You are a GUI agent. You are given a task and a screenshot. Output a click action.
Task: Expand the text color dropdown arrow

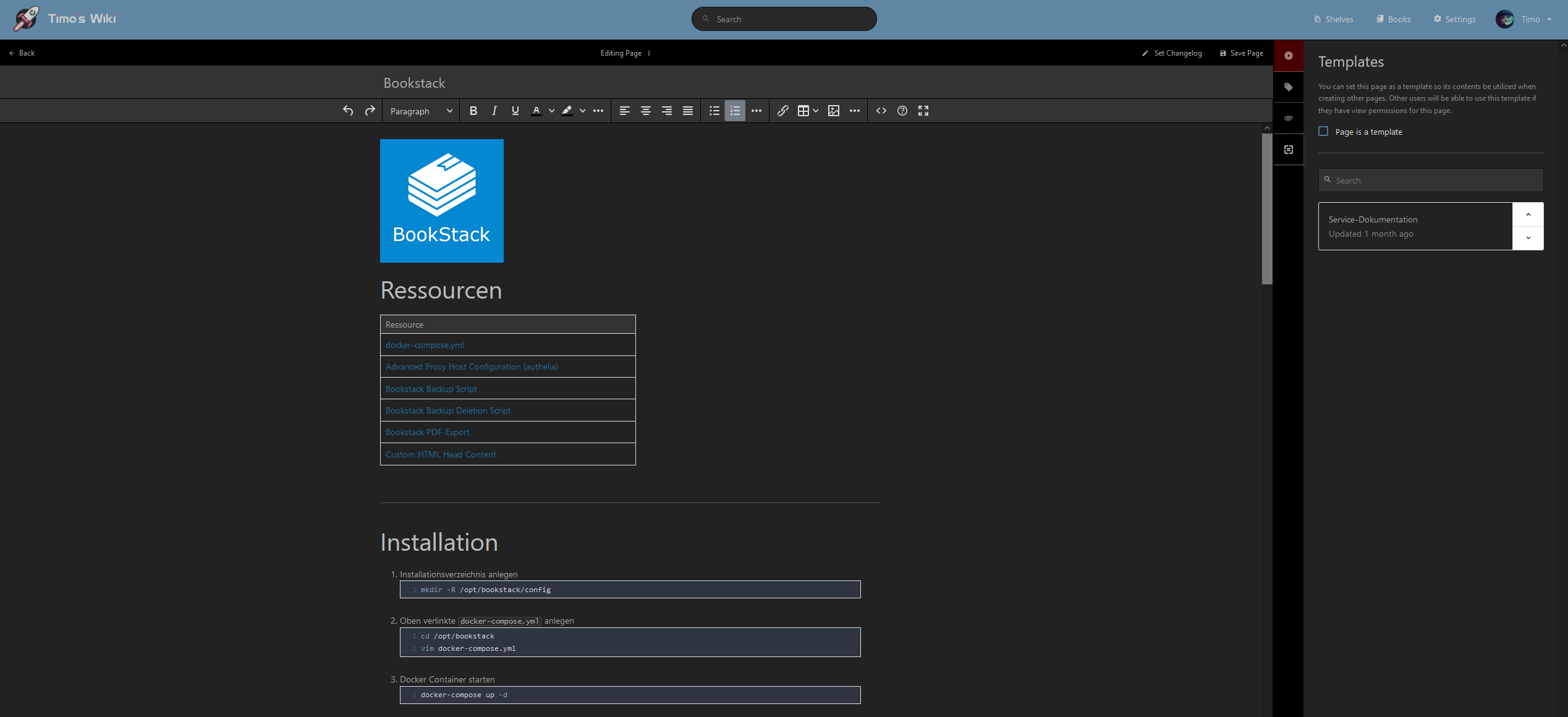(x=551, y=111)
